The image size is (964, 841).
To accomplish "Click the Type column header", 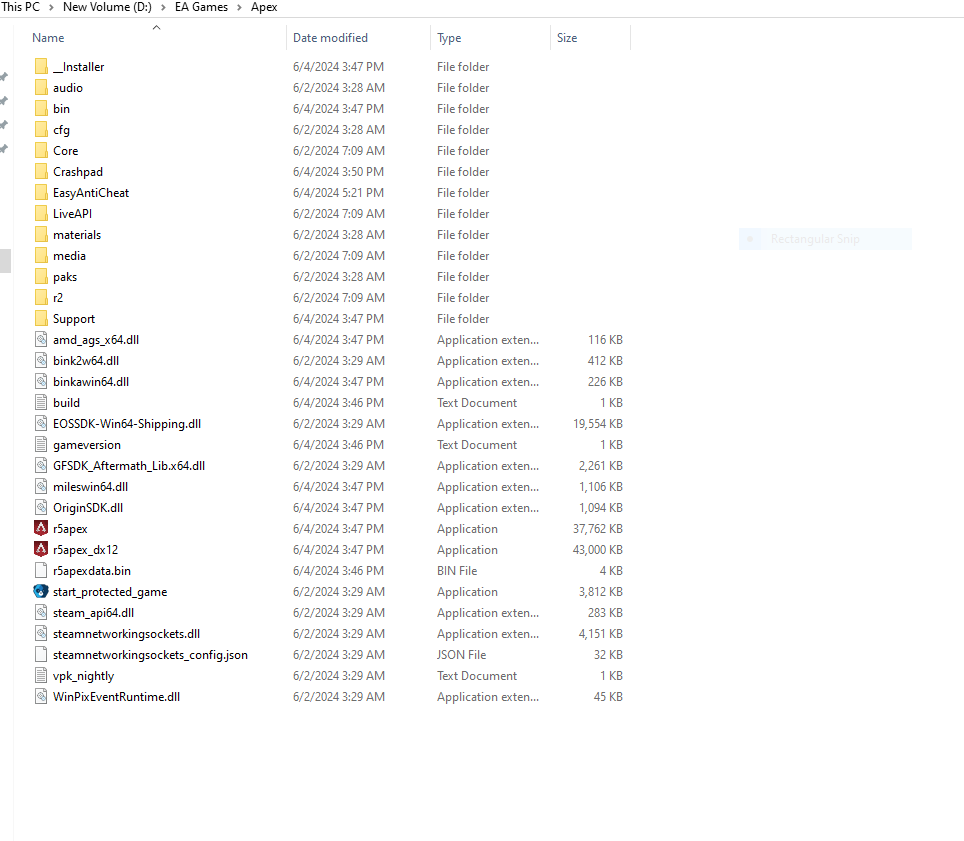I will pyautogui.click(x=449, y=38).
